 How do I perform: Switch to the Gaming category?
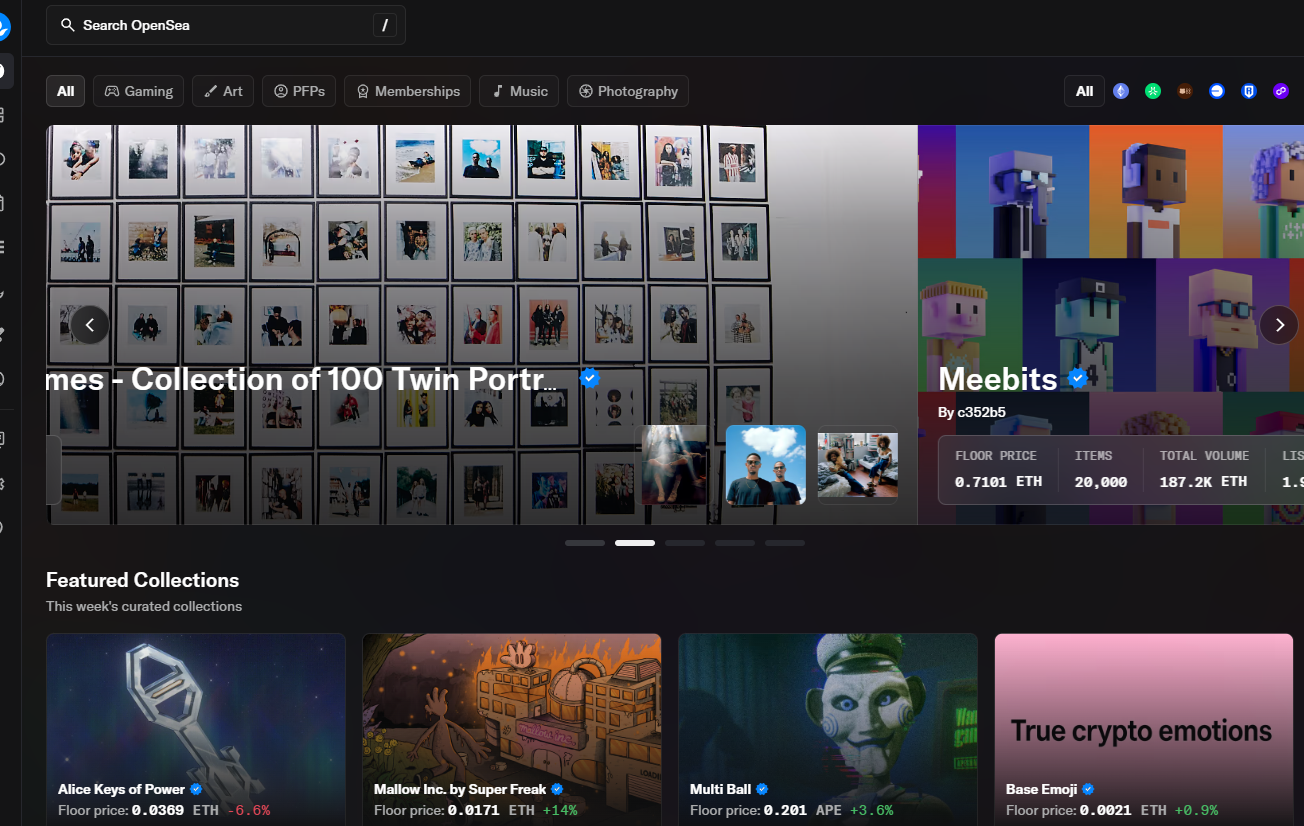[x=139, y=91]
